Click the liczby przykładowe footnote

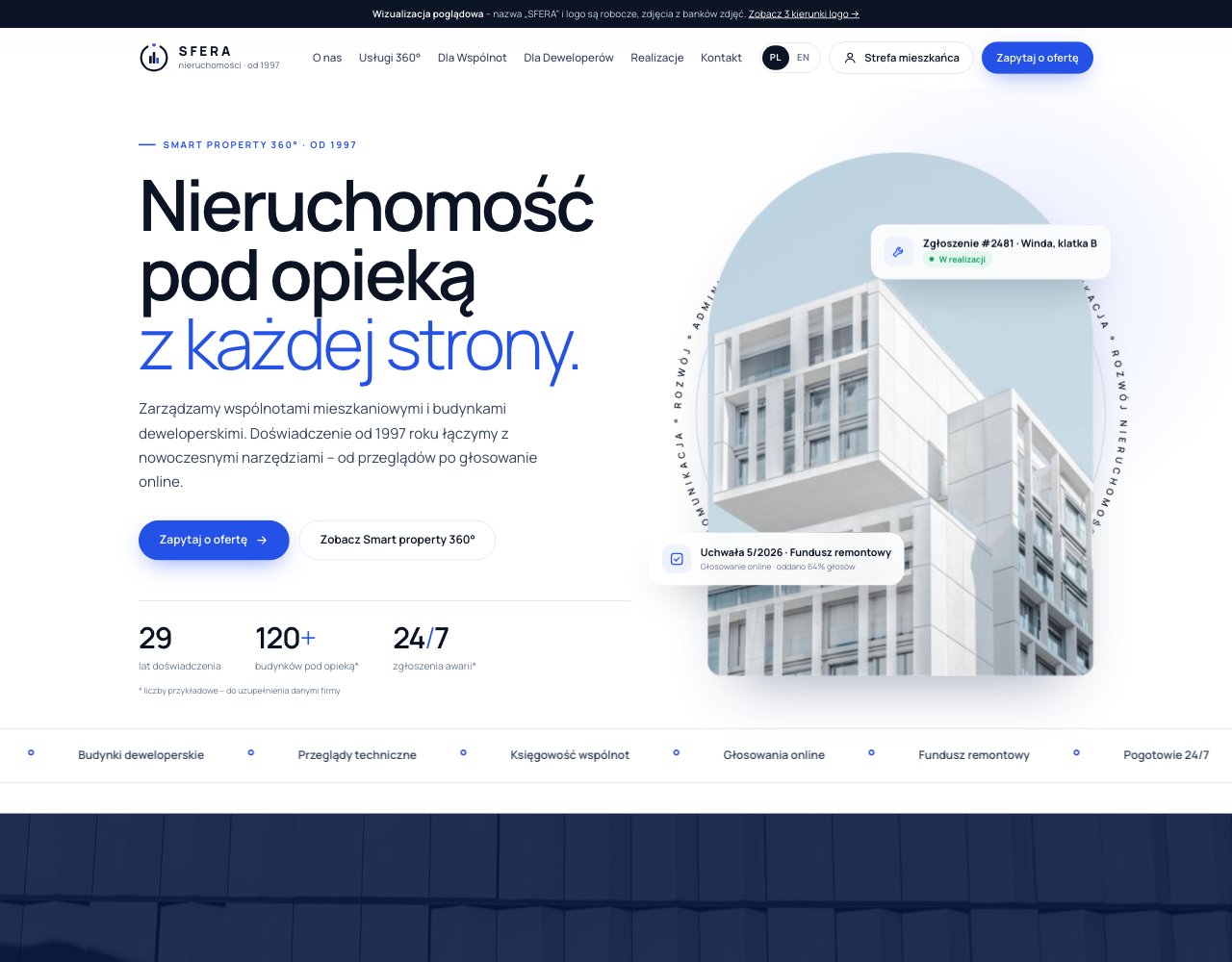pos(240,691)
